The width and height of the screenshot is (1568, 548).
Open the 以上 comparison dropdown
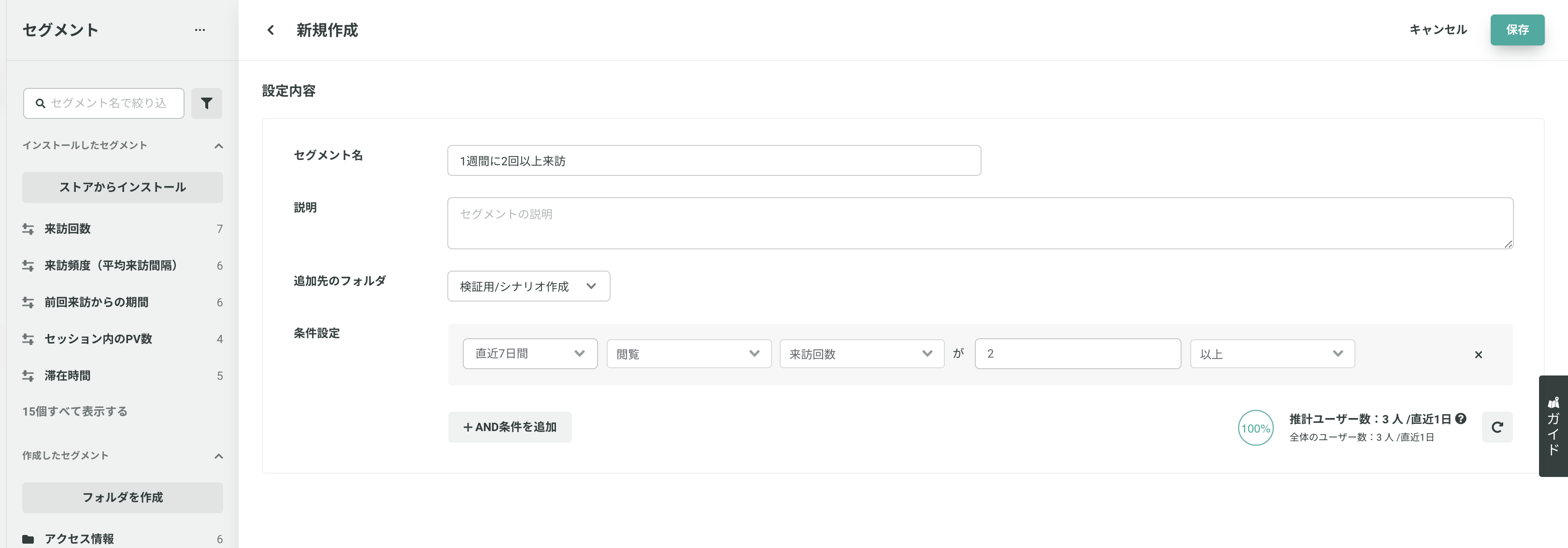(x=1272, y=354)
